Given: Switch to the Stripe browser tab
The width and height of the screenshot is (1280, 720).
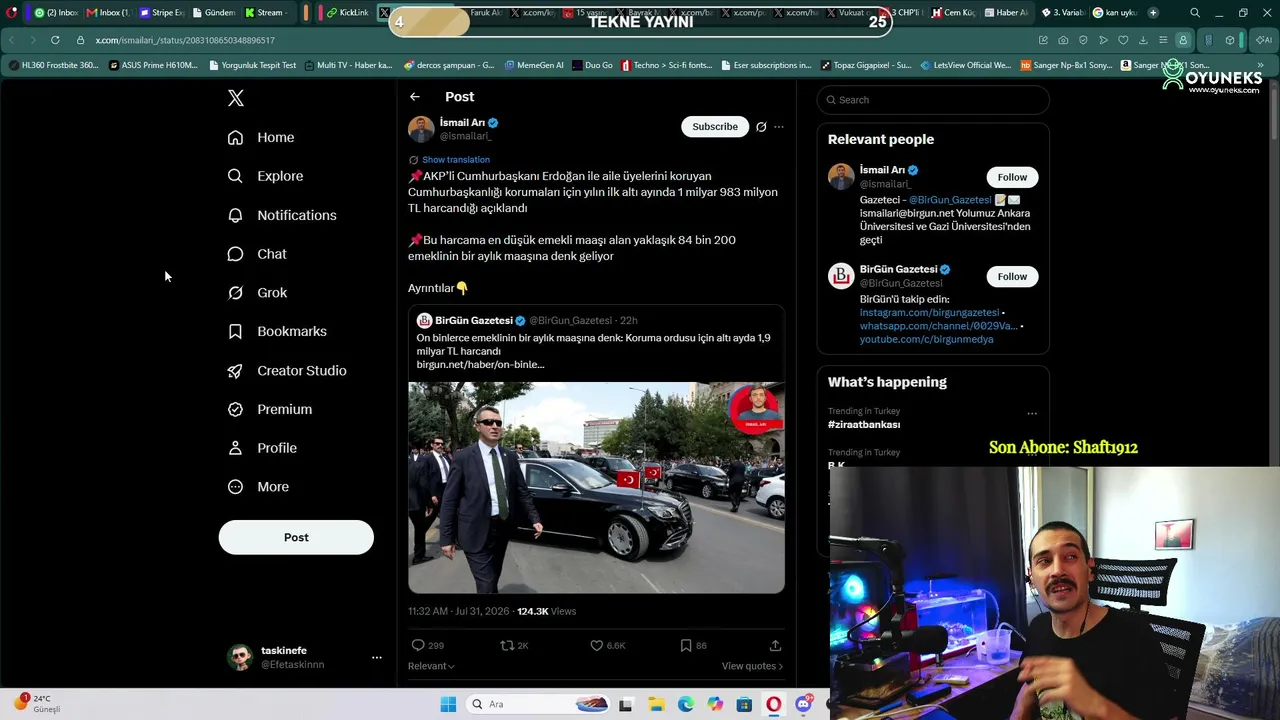Looking at the screenshot, I should pyautogui.click(x=161, y=13).
